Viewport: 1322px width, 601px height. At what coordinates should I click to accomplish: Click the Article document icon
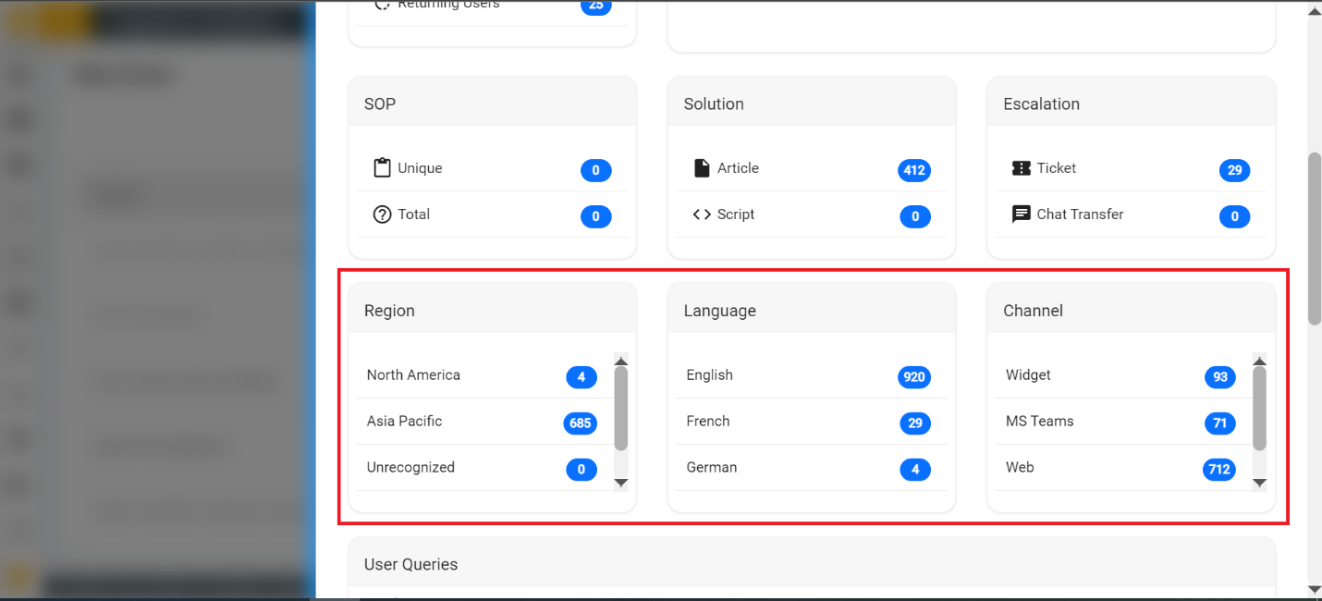[x=701, y=168]
